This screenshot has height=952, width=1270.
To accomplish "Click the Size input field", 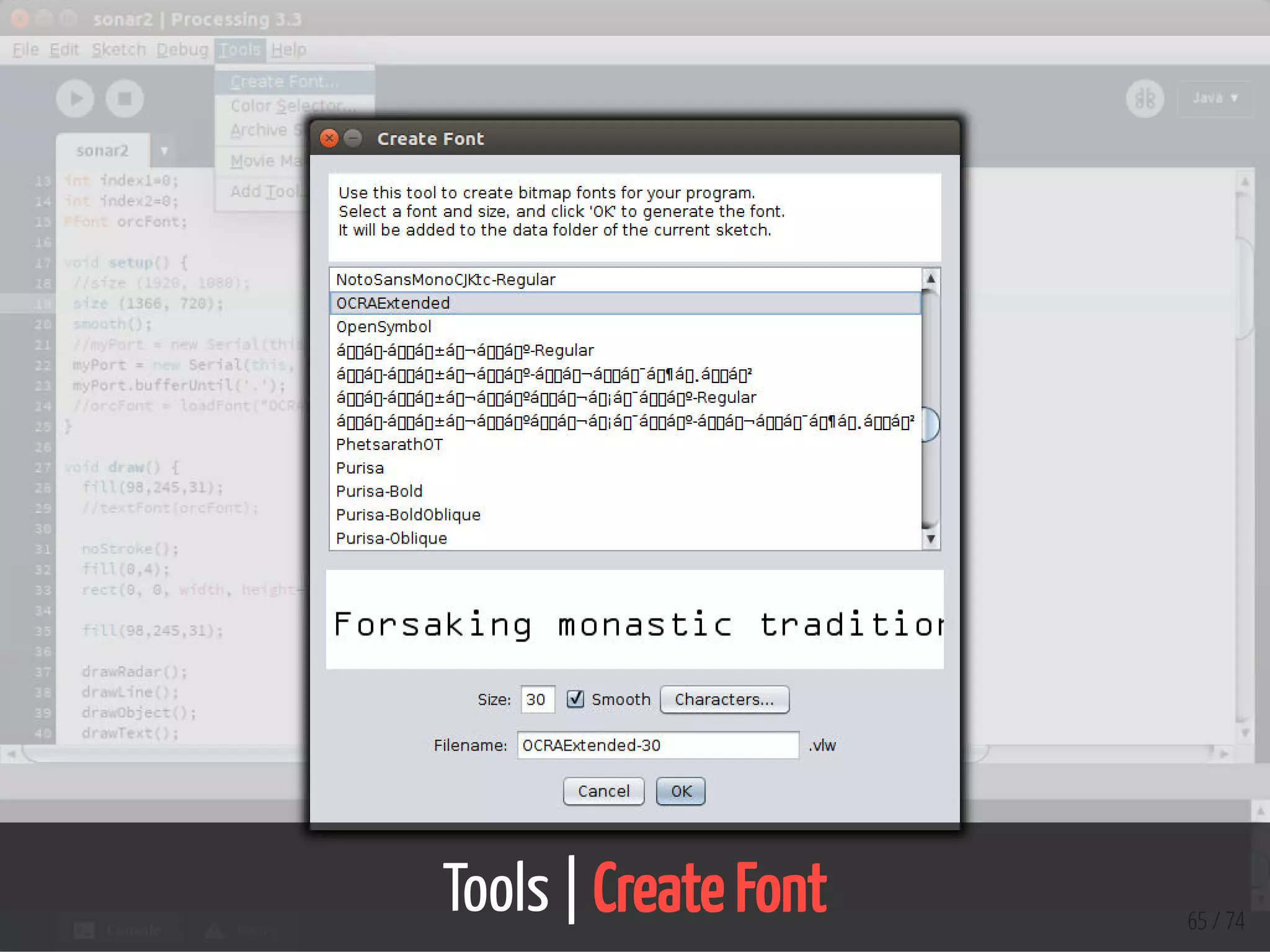I will pos(537,699).
